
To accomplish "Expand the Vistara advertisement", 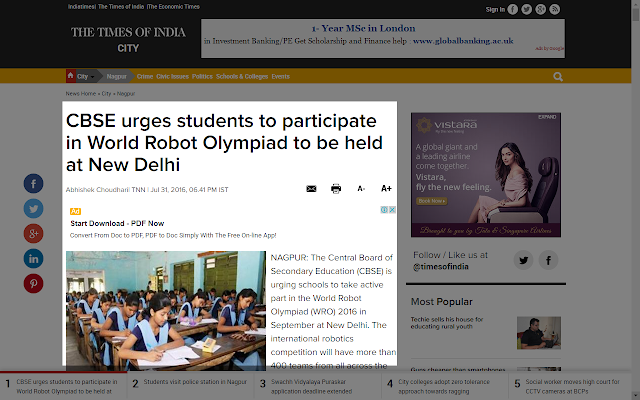I will pyautogui.click(x=547, y=117).
